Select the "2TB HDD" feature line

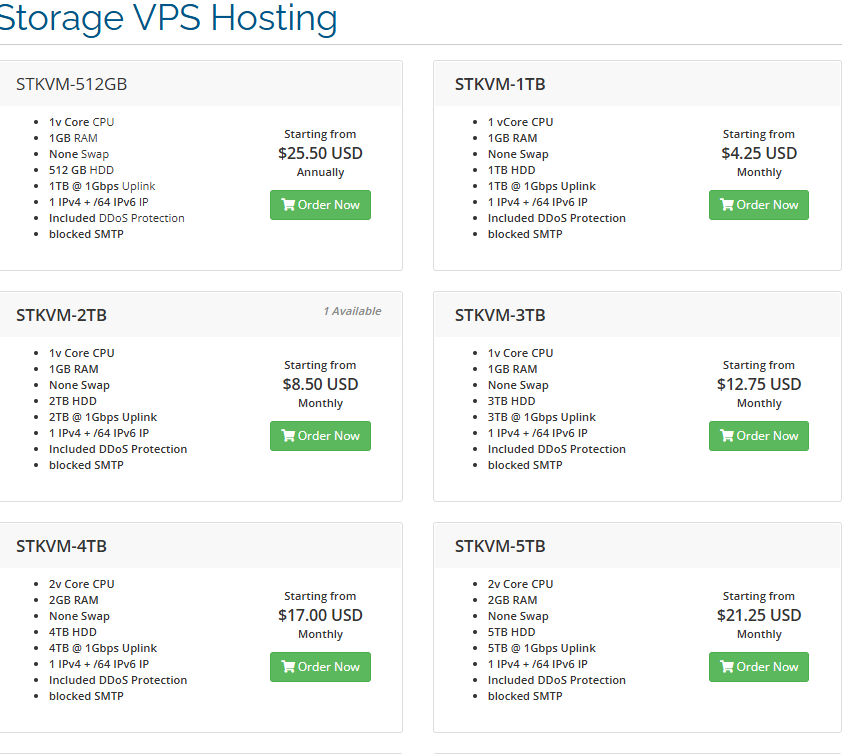(73, 402)
